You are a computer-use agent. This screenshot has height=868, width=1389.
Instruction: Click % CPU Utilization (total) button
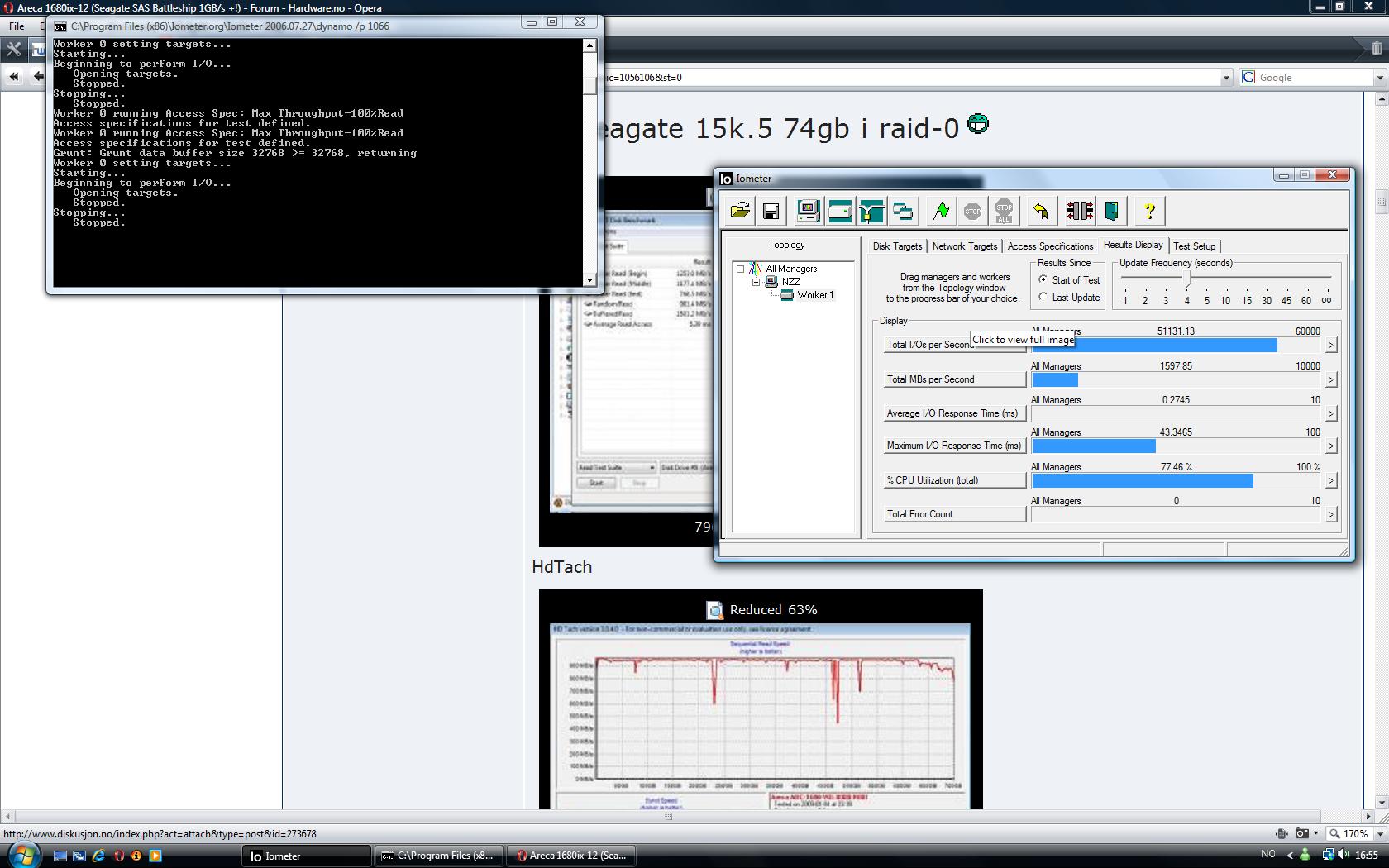click(x=954, y=480)
